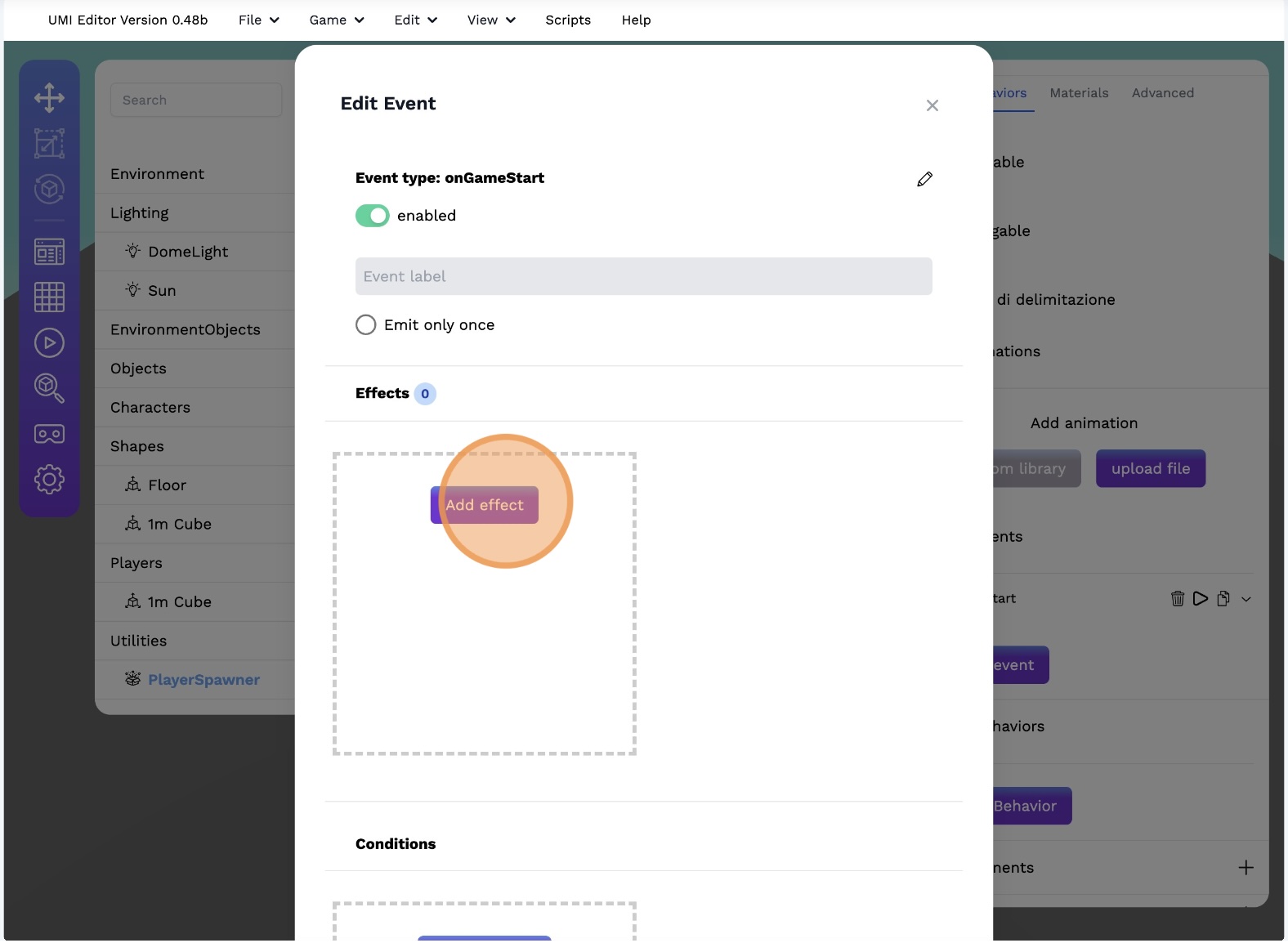1288x943 pixels.
Task: Click the Add effect button
Action: [x=484, y=505]
